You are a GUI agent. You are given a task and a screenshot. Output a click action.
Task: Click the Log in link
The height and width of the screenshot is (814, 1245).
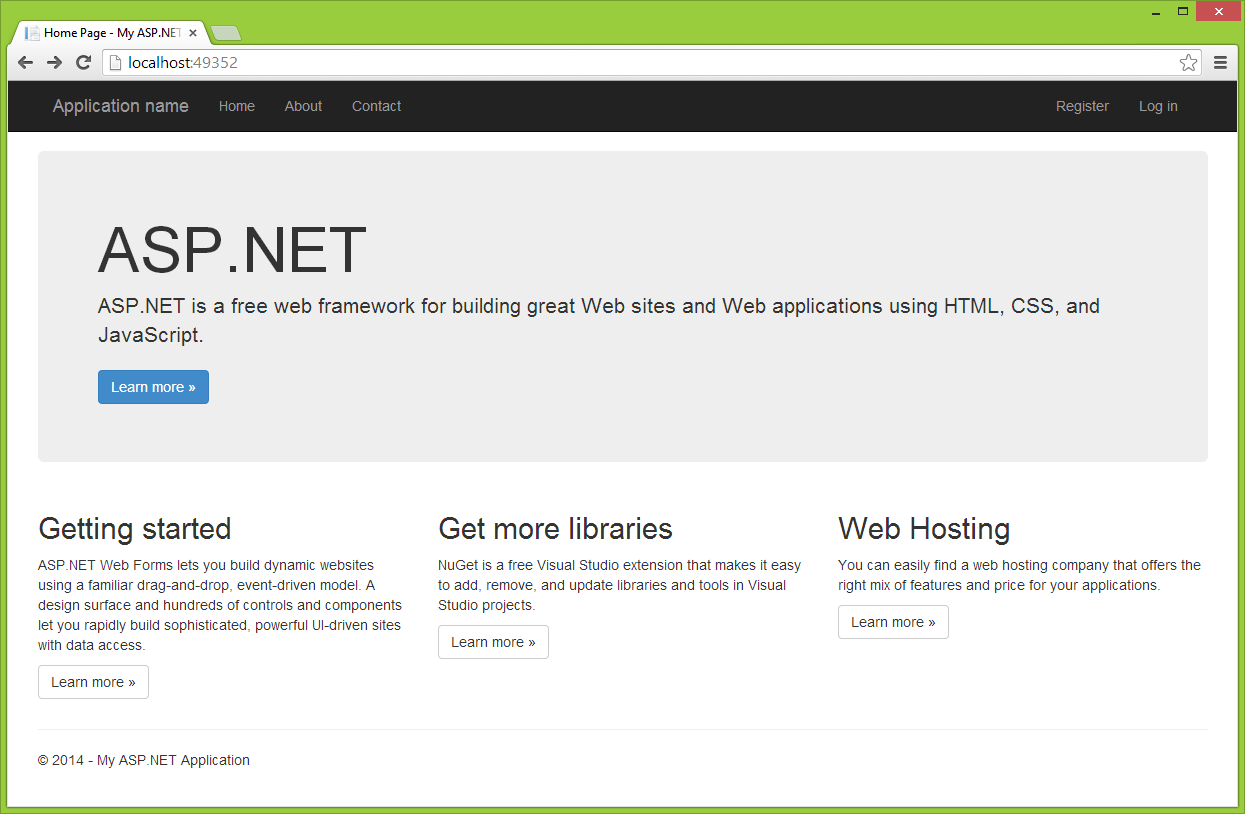coord(1158,106)
